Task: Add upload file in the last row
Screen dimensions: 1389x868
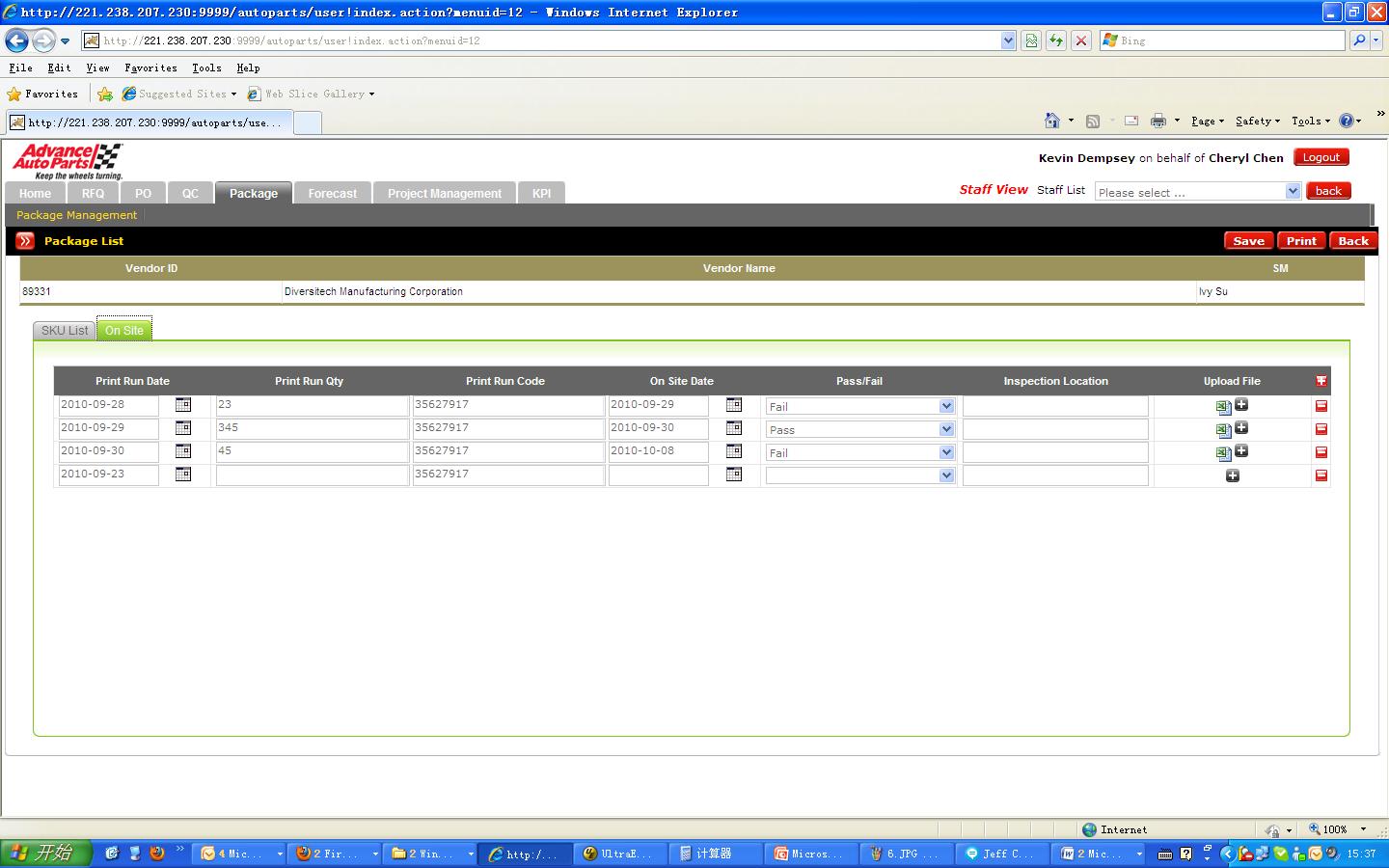Action: click(x=1232, y=475)
